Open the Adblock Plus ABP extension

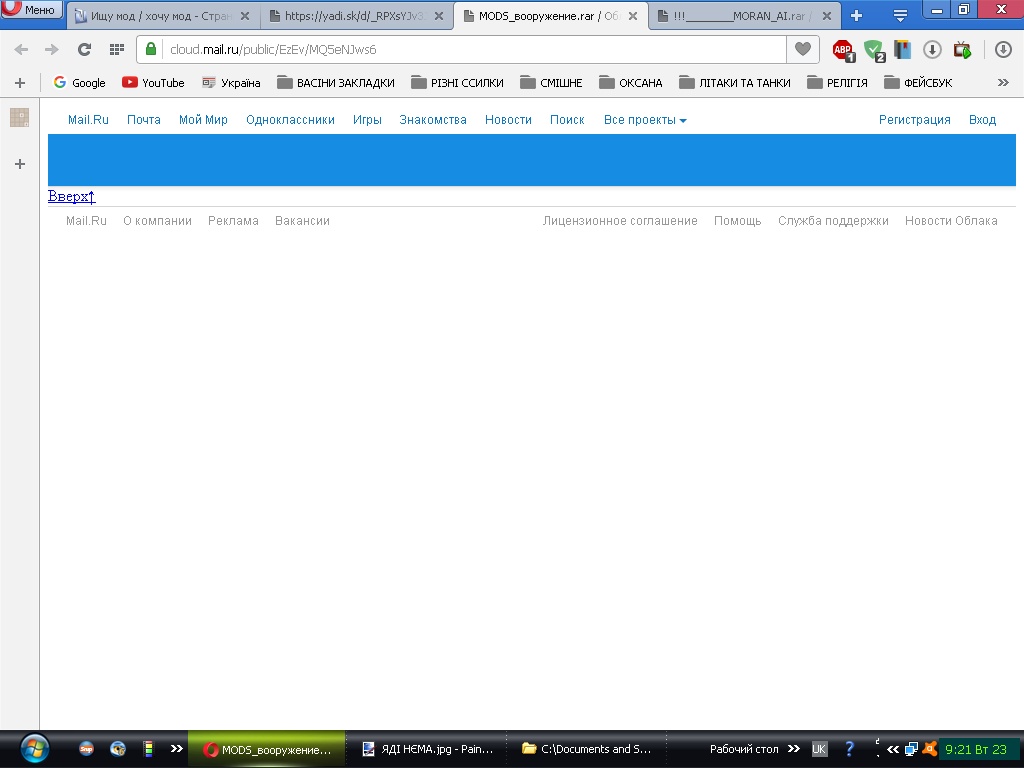[x=843, y=50]
